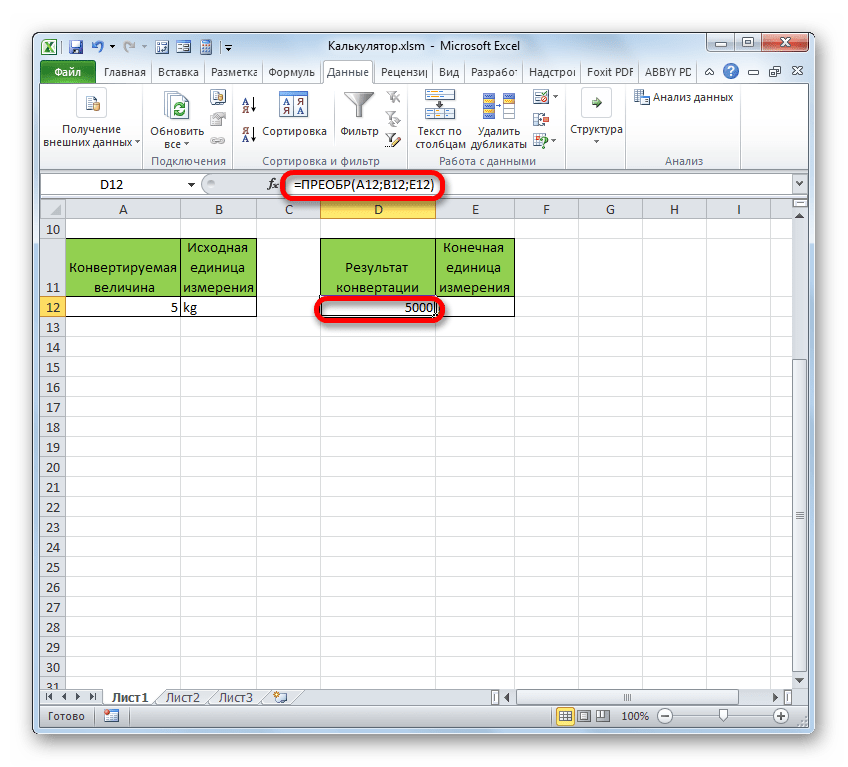The image size is (848, 767).
Task: Click the zoom slider handle
Action: pyautogui.click(x=723, y=716)
